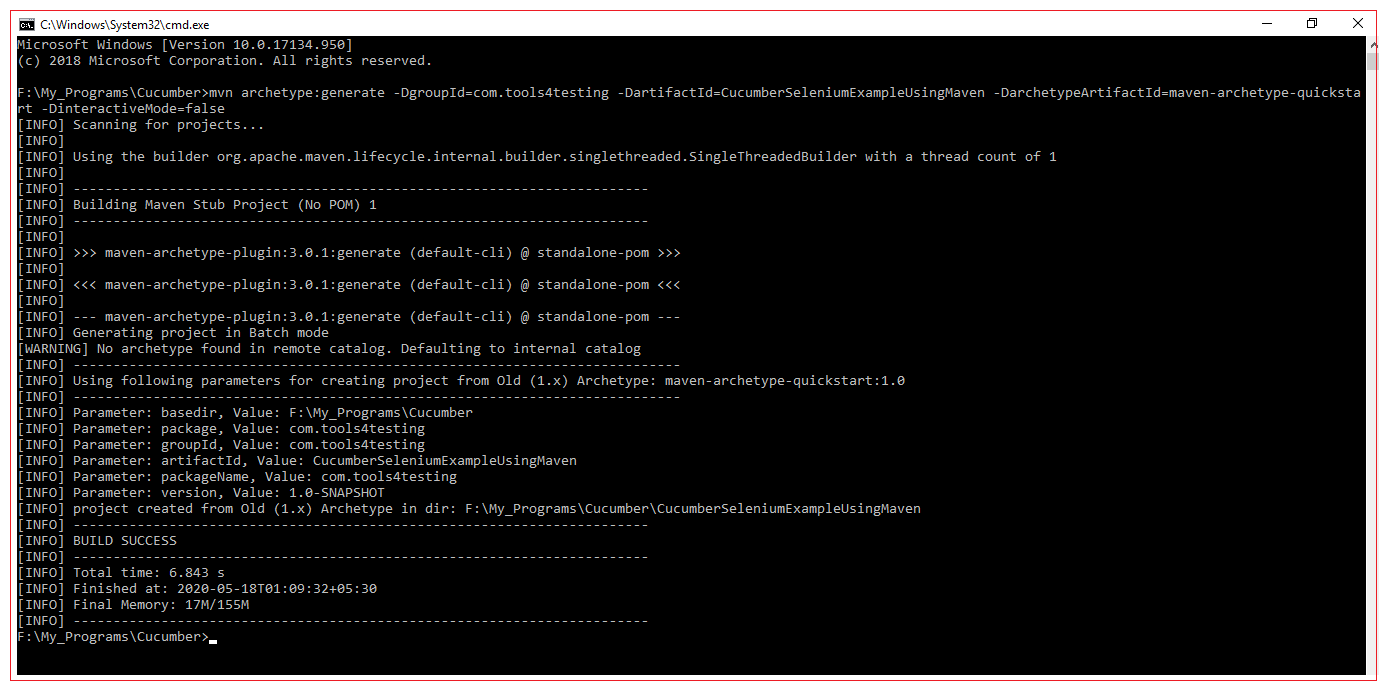Select the Parameter: groupId line
Screen dimensions: 1389x687
[x=221, y=445]
